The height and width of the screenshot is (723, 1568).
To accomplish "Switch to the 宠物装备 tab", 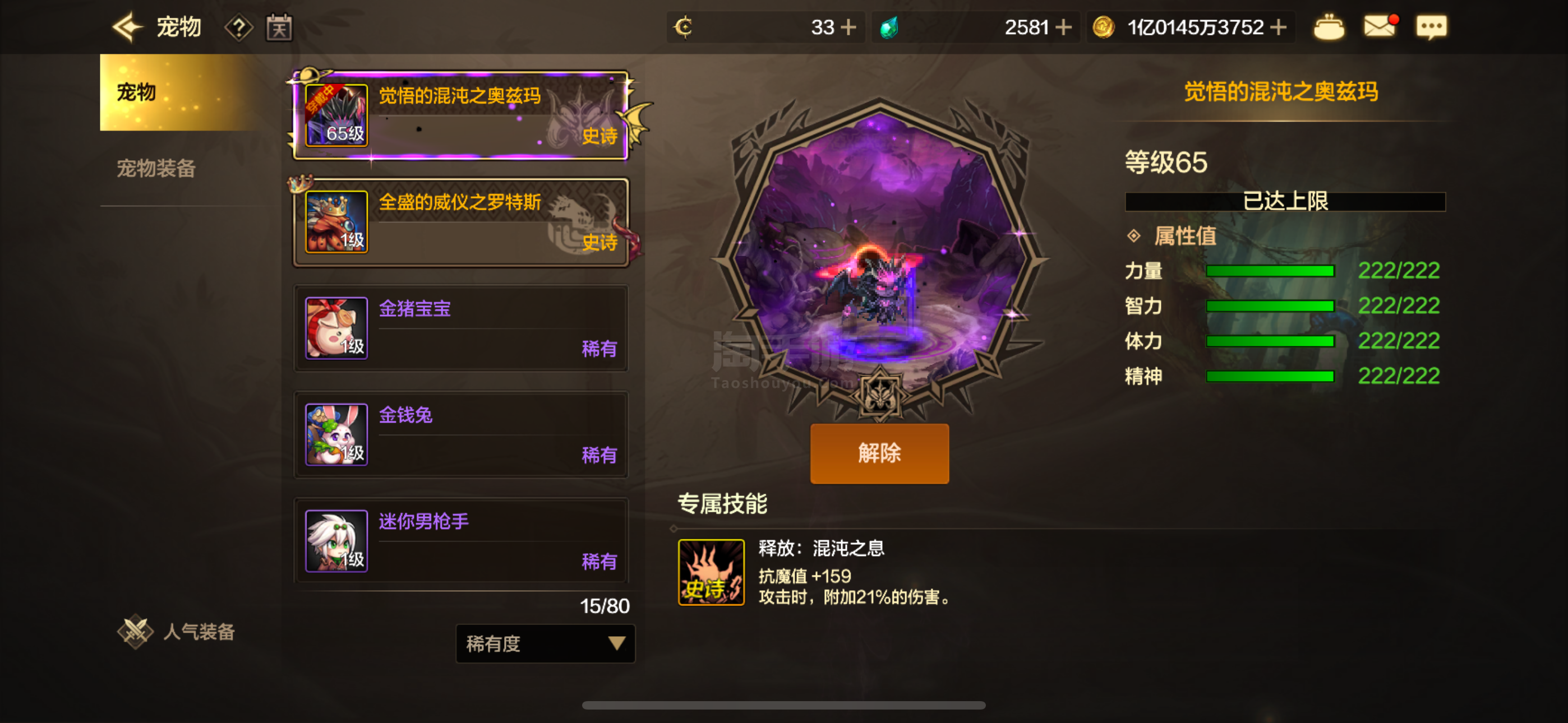I will click(156, 169).
